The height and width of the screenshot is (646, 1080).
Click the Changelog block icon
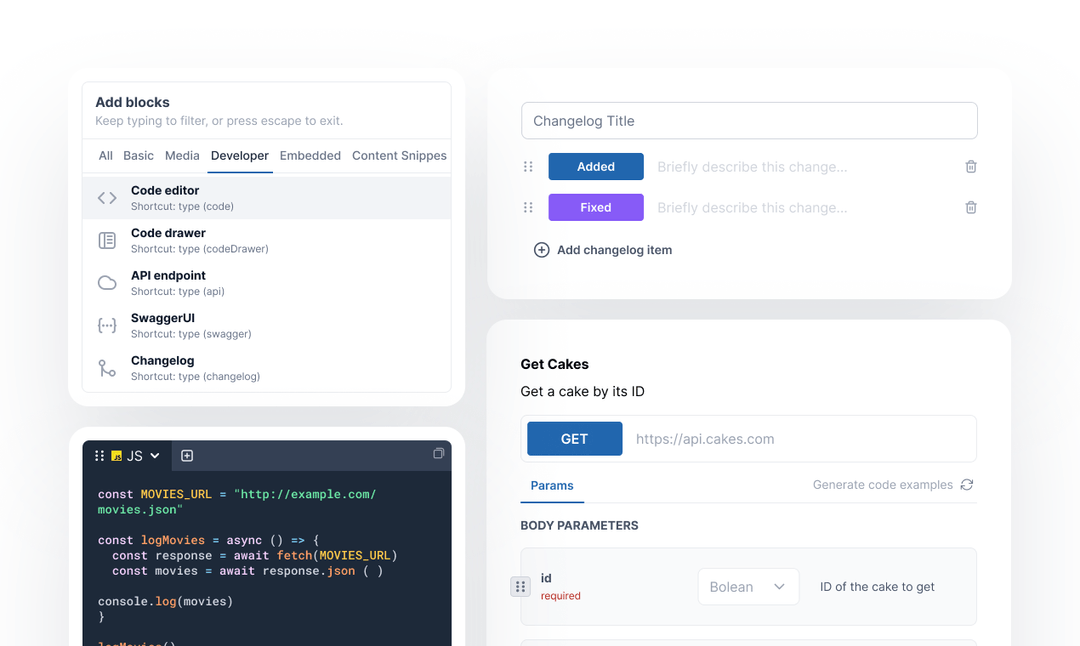107,368
